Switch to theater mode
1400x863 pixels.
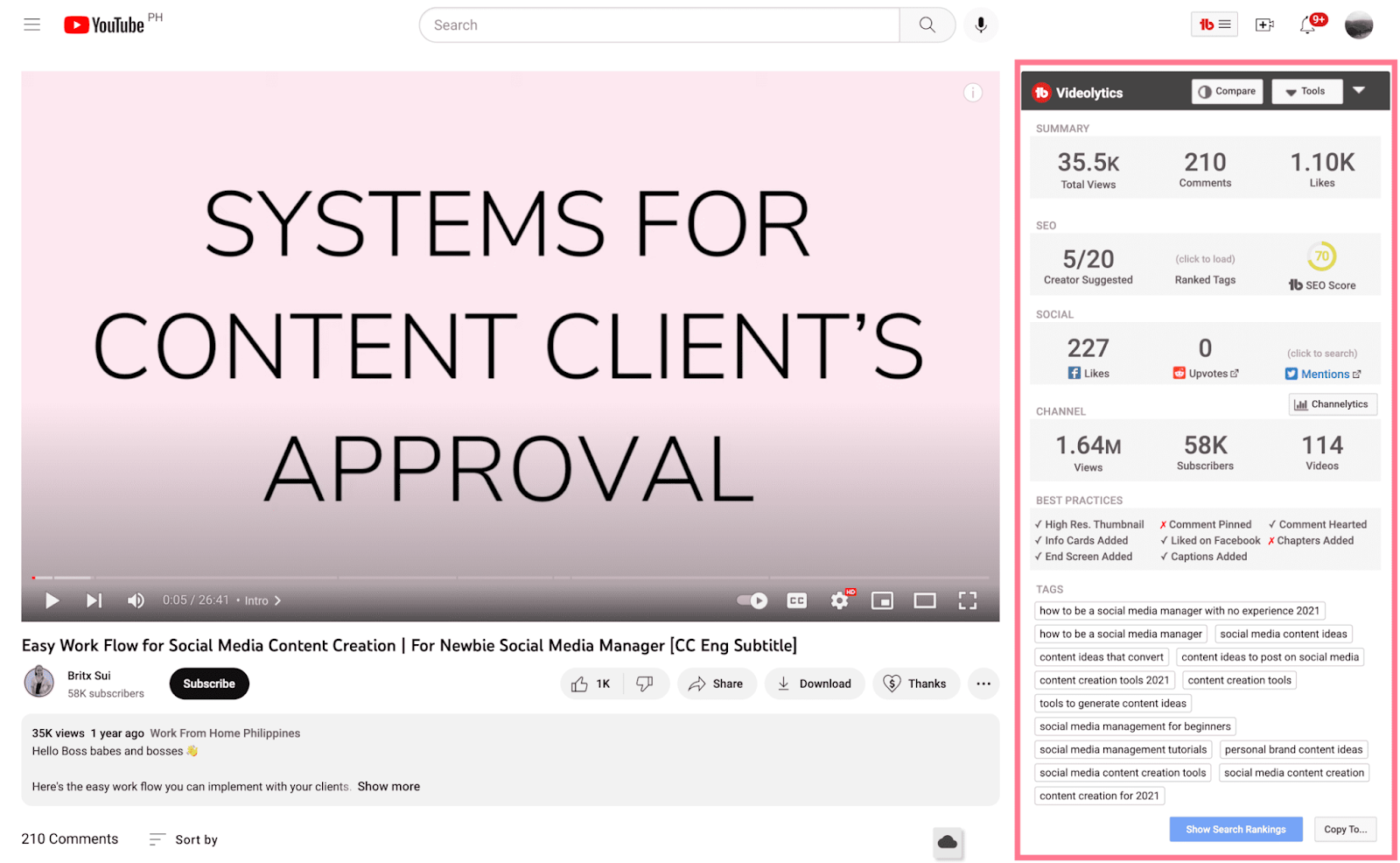(924, 600)
